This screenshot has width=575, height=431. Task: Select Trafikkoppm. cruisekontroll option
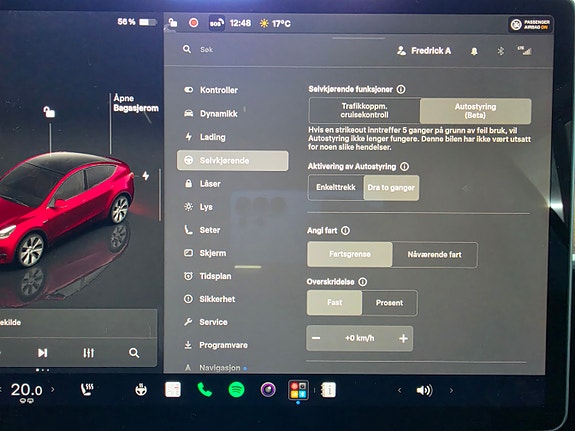[365, 110]
